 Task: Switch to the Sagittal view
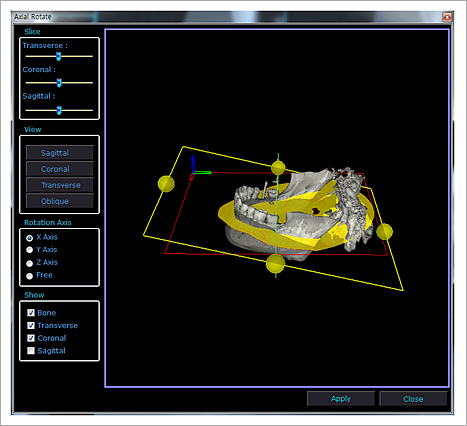(60, 153)
